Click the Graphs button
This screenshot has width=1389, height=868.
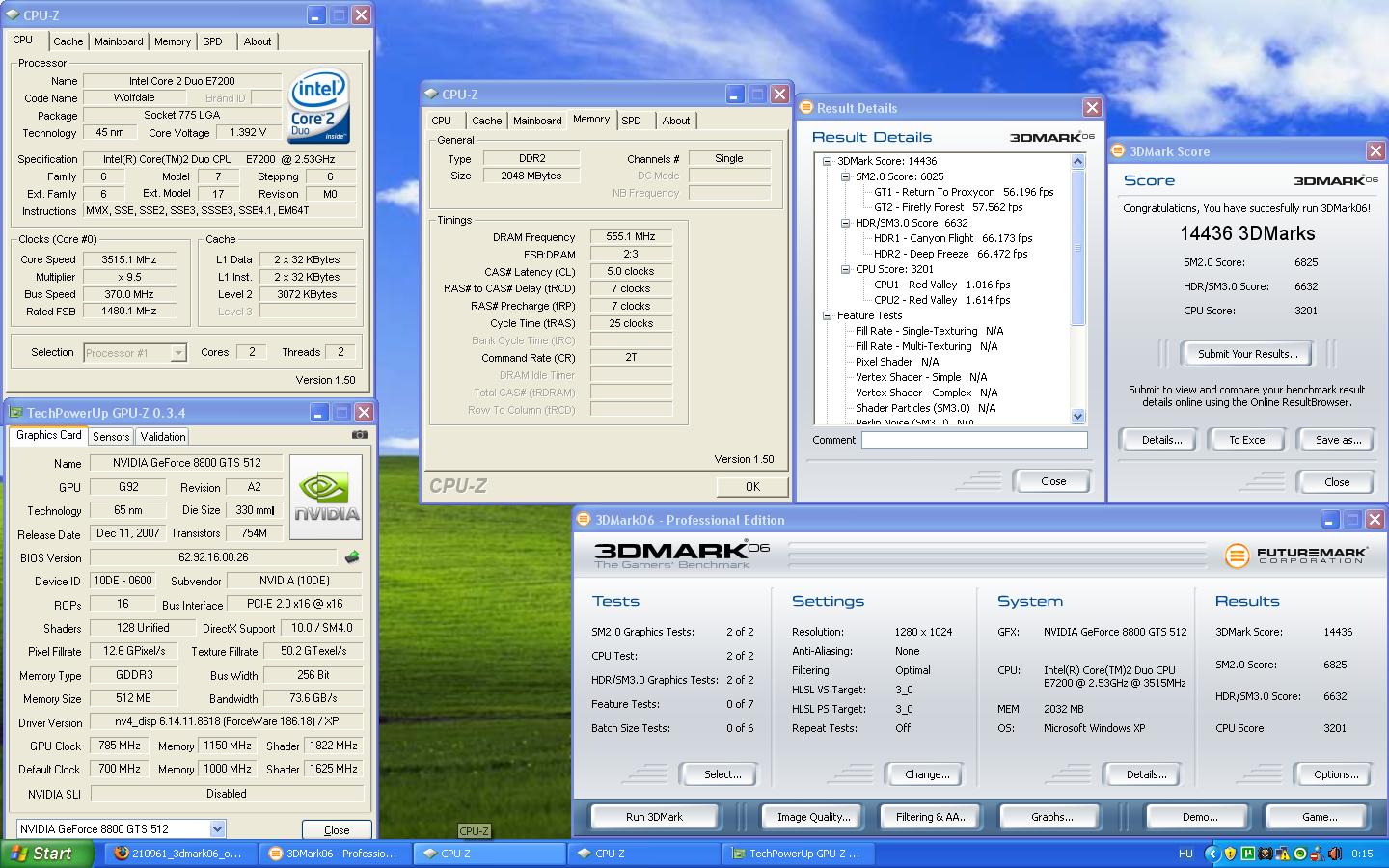[x=1051, y=817]
